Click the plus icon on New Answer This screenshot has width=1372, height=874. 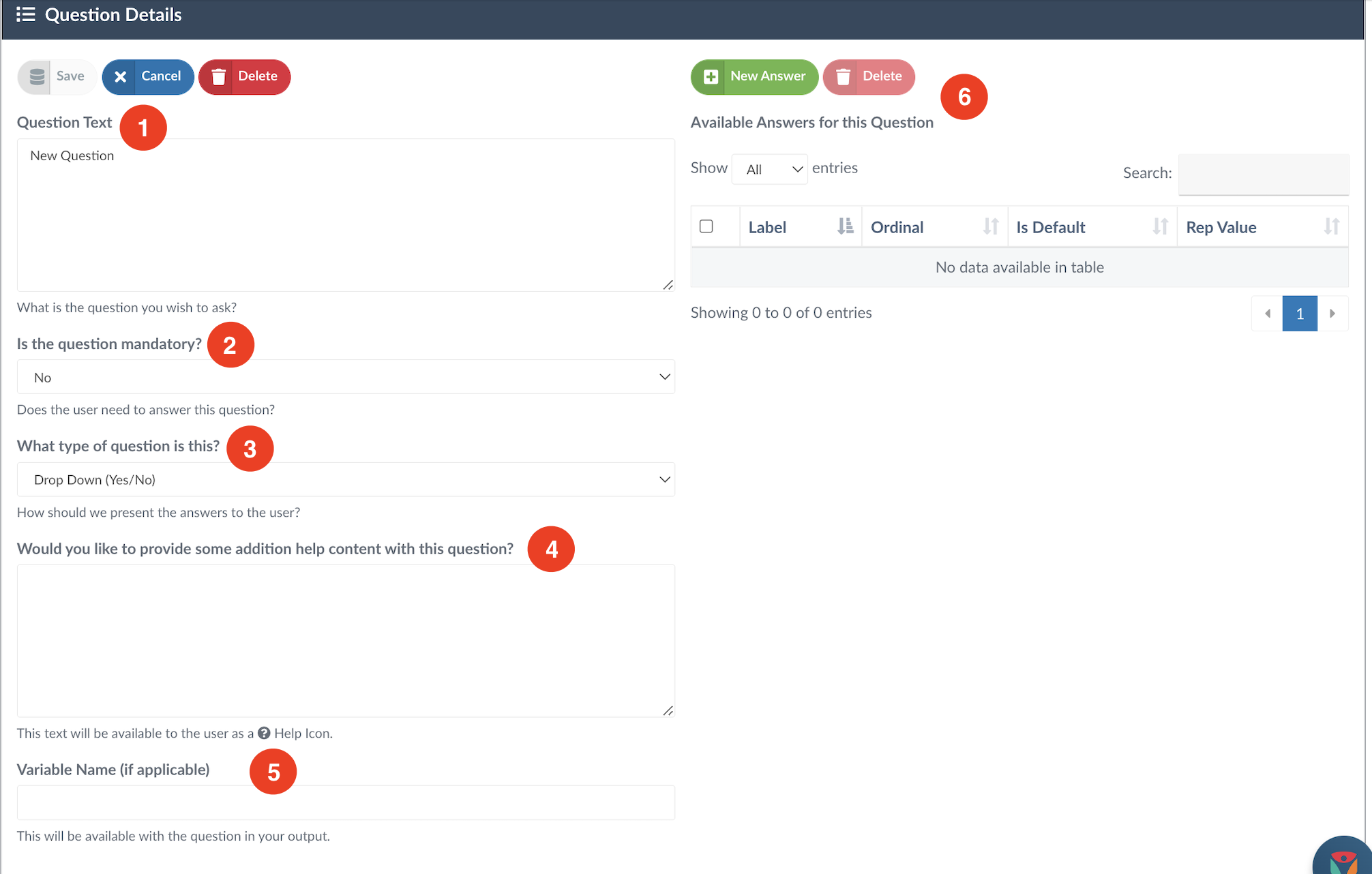(711, 76)
